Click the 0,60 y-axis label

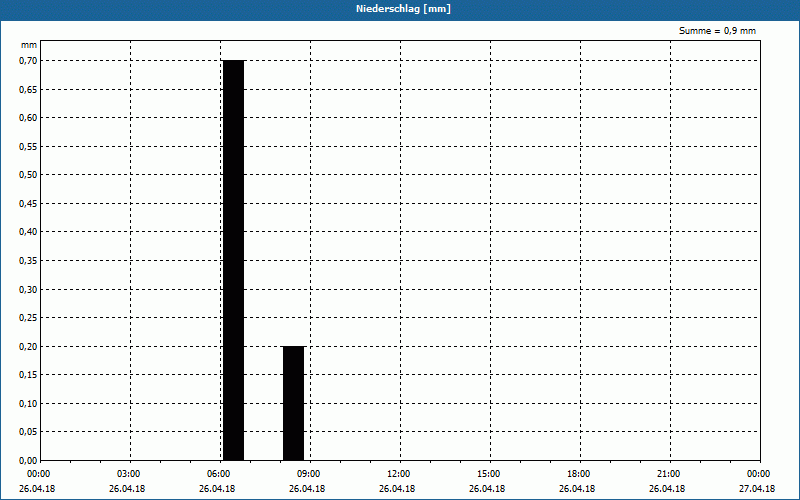[x=28, y=118]
